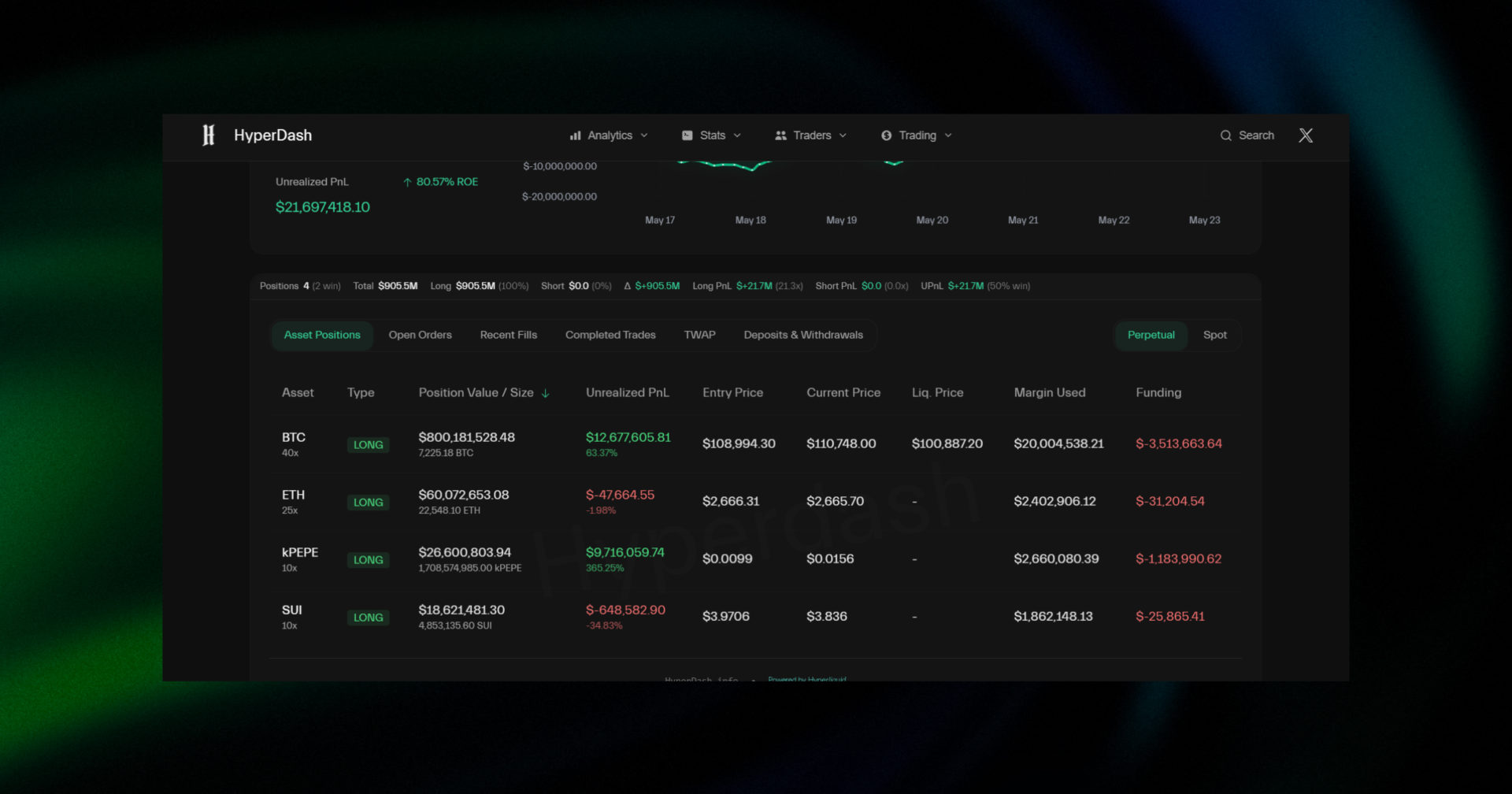1512x794 pixels.
Task: Toggle the LONG badge on the BTC position
Action: [368, 444]
